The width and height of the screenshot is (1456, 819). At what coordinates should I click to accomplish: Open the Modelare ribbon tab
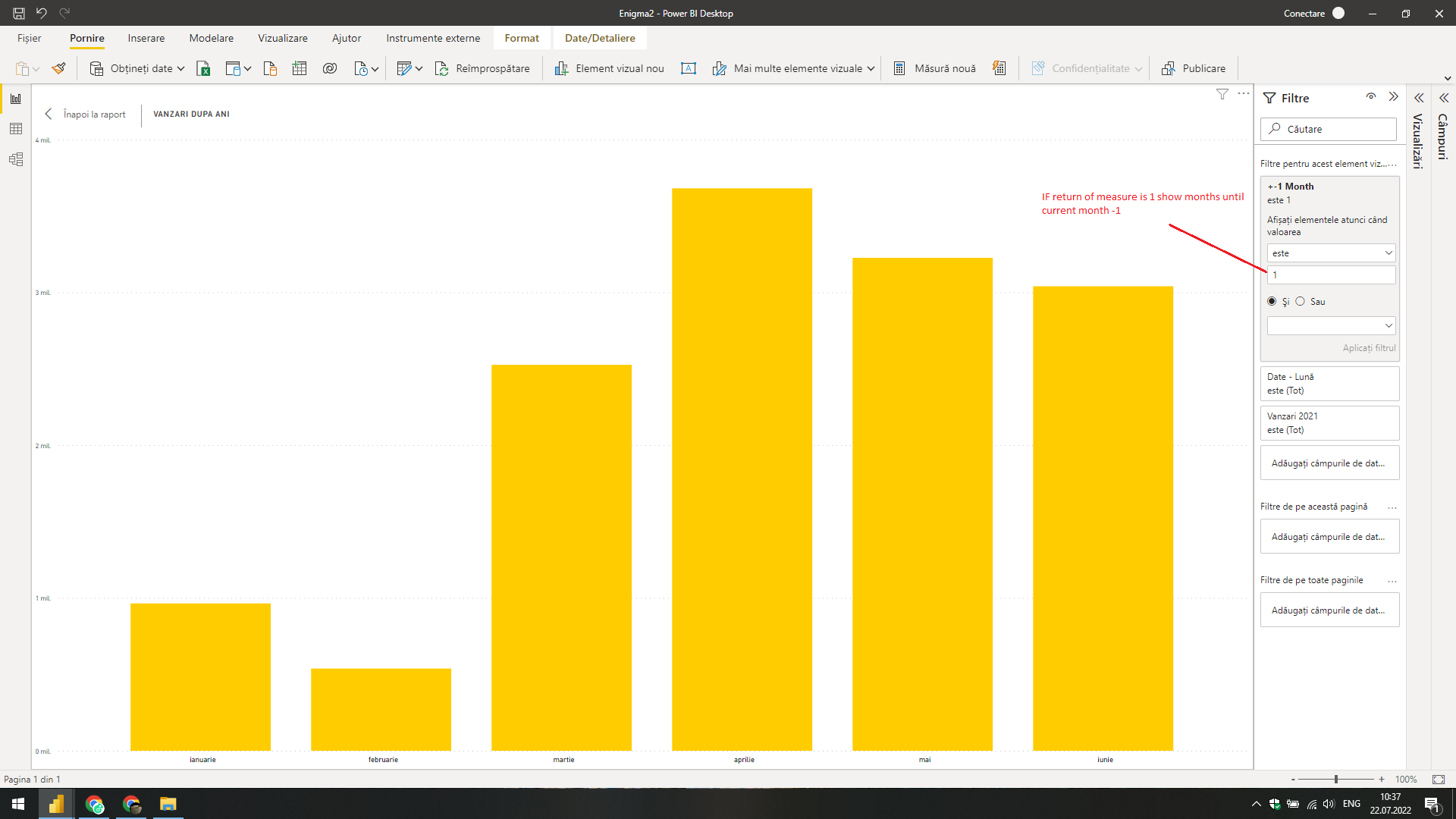coord(212,38)
